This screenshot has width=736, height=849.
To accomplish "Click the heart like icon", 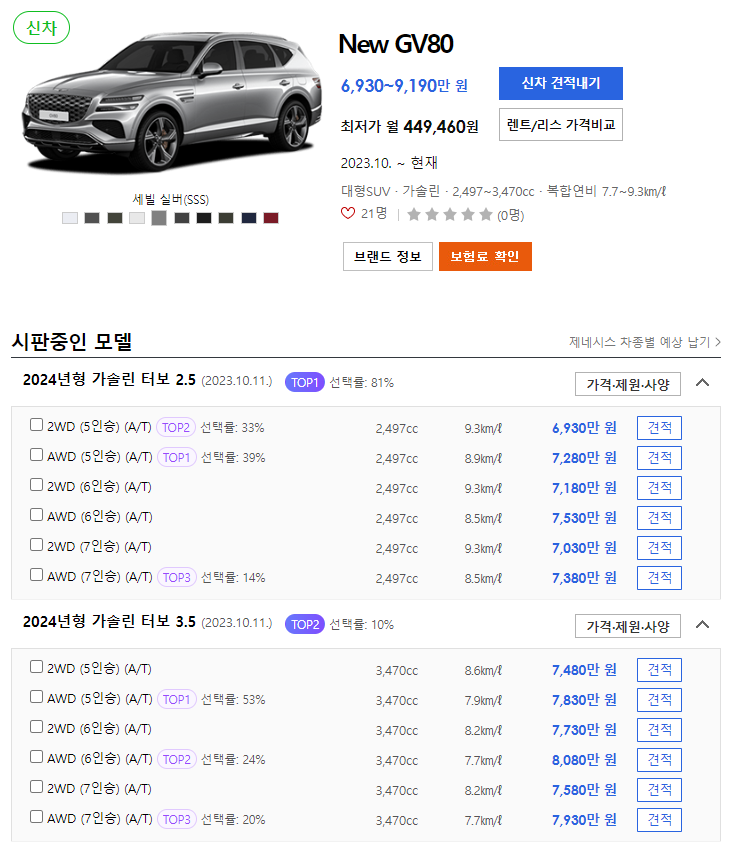I will pos(348,213).
